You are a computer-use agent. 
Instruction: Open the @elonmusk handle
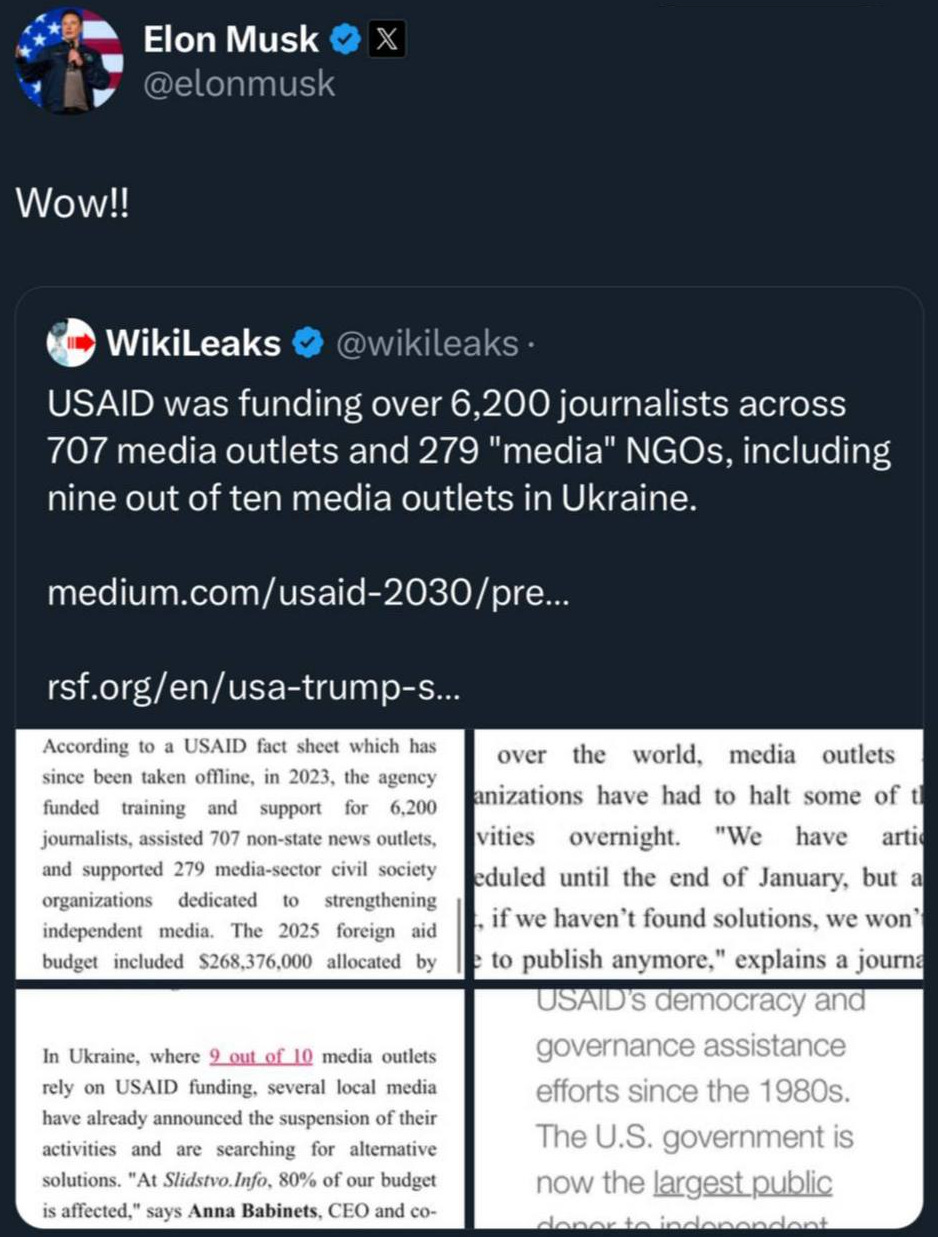click(x=240, y=85)
